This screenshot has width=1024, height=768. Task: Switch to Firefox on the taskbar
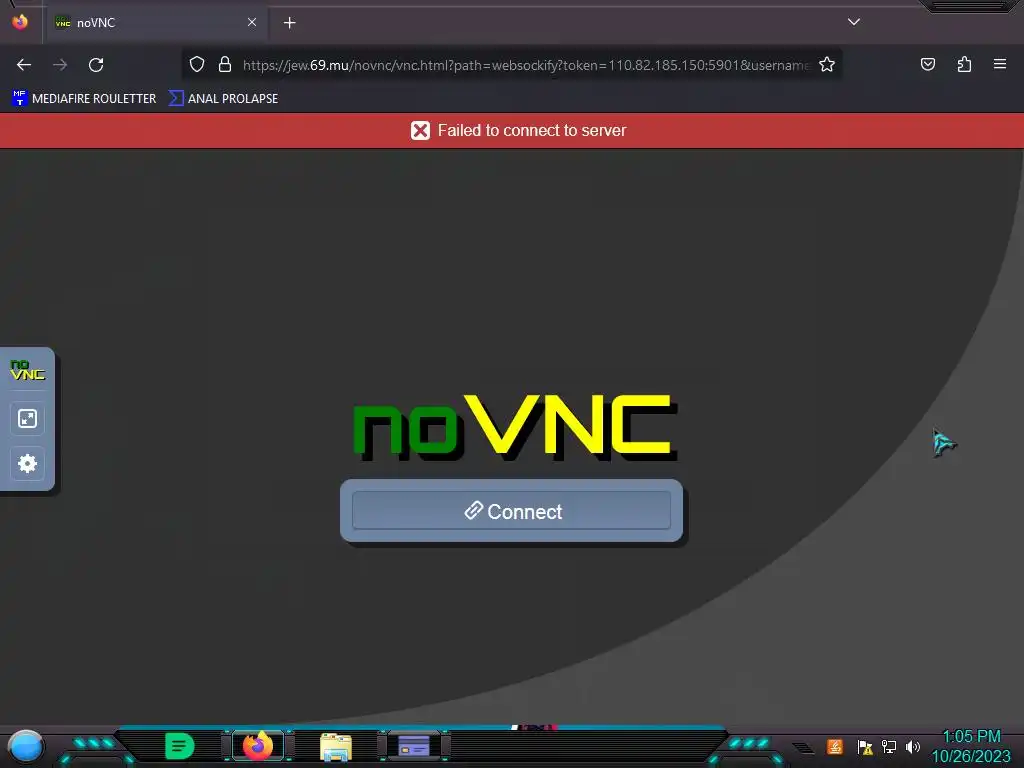pyautogui.click(x=258, y=746)
